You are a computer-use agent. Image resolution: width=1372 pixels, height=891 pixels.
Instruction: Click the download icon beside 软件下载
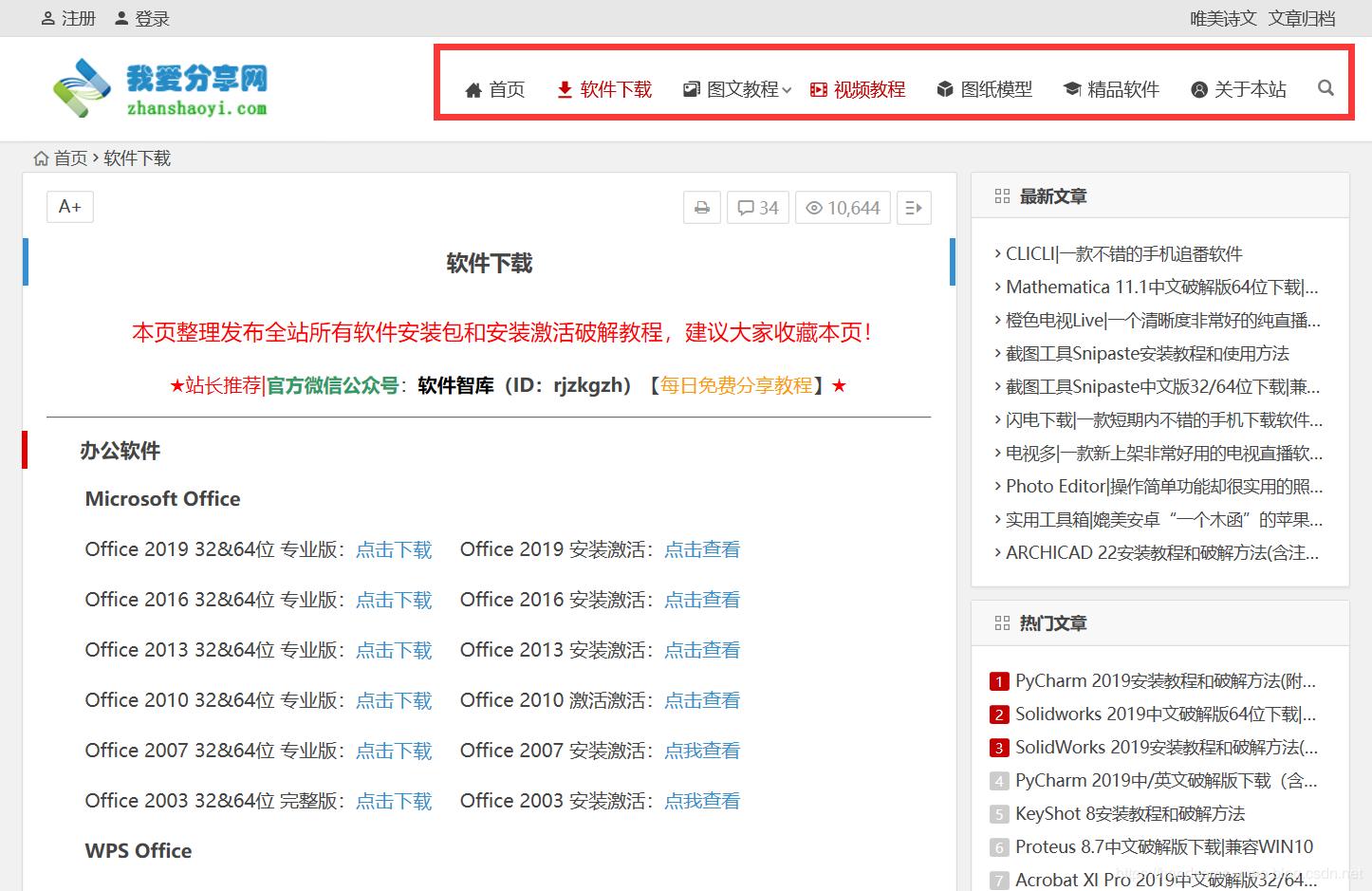[x=565, y=88]
